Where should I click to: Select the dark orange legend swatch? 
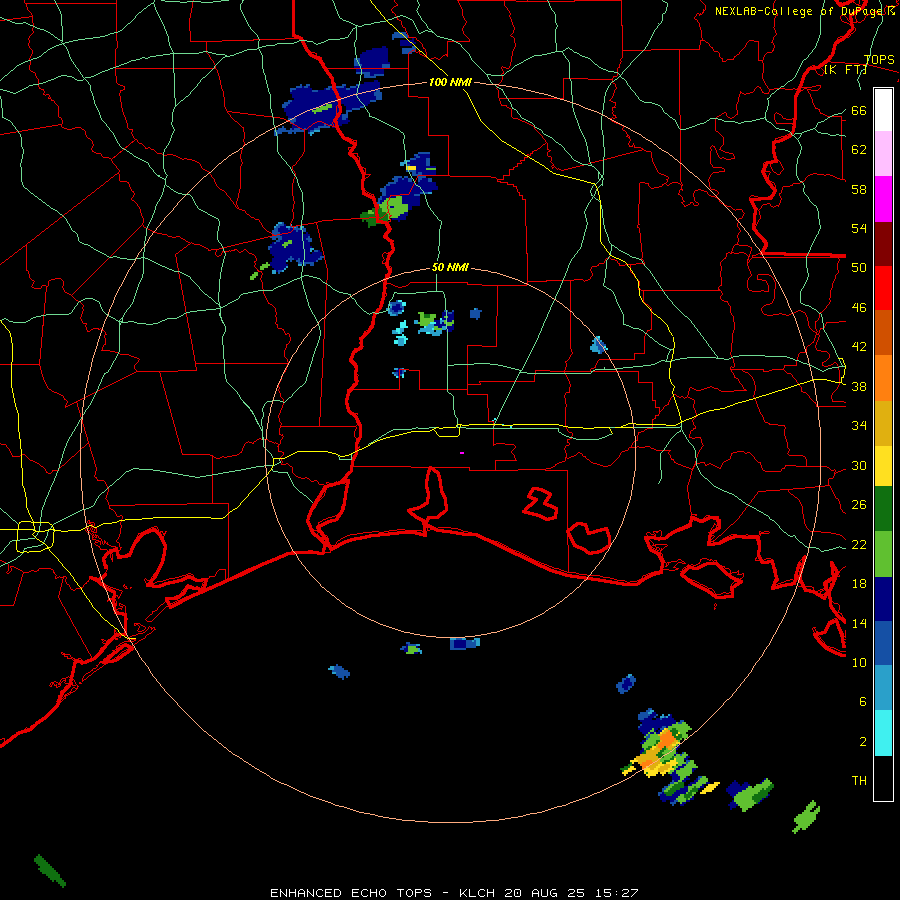point(883,332)
